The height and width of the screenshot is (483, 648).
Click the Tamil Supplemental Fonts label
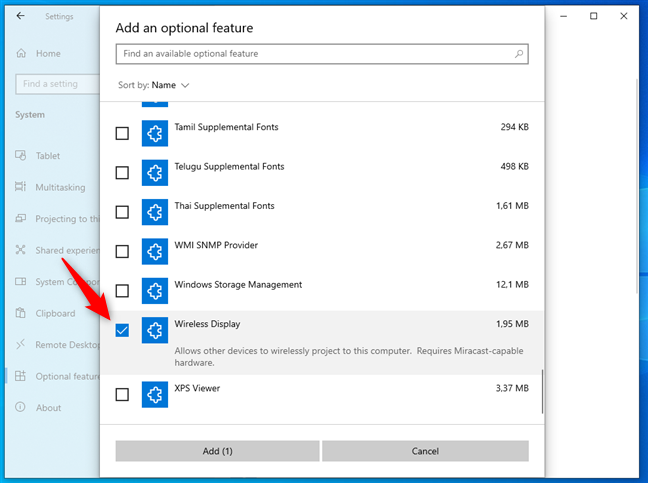(x=226, y=127)
